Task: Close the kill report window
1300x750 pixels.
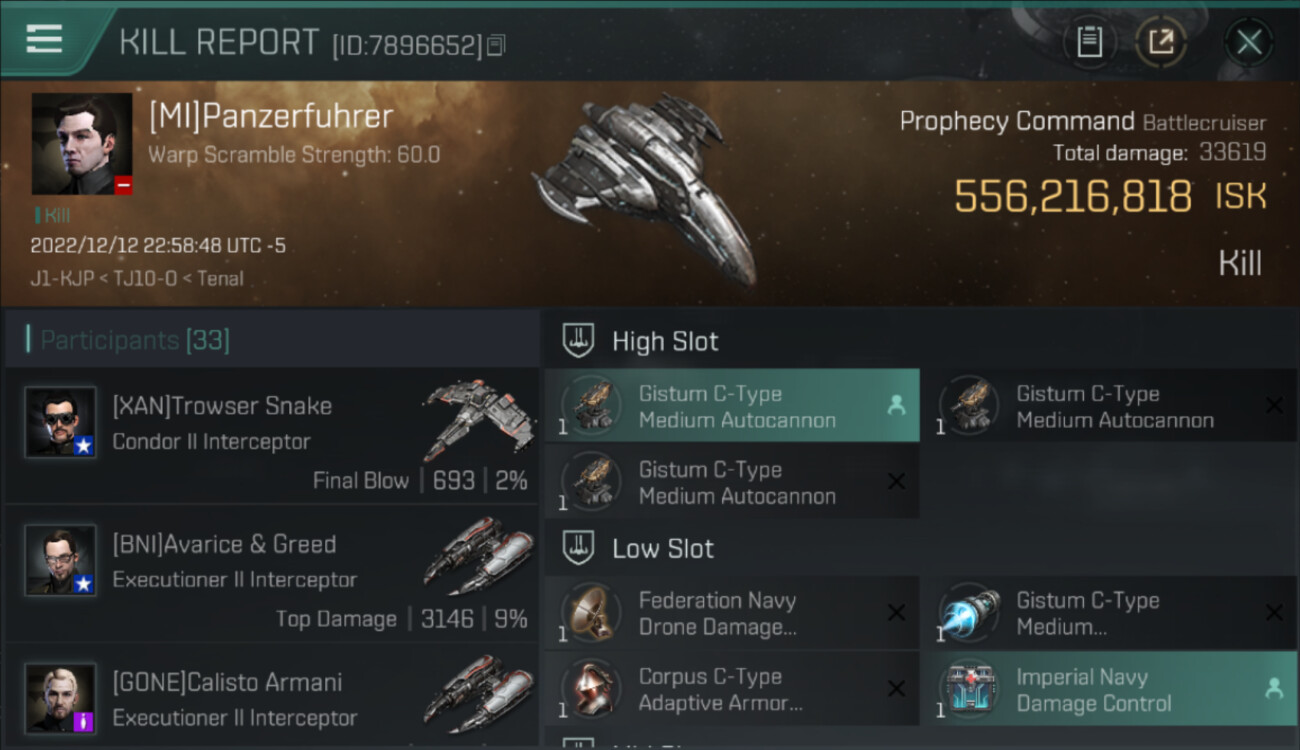Action: tap(1248, 42)
